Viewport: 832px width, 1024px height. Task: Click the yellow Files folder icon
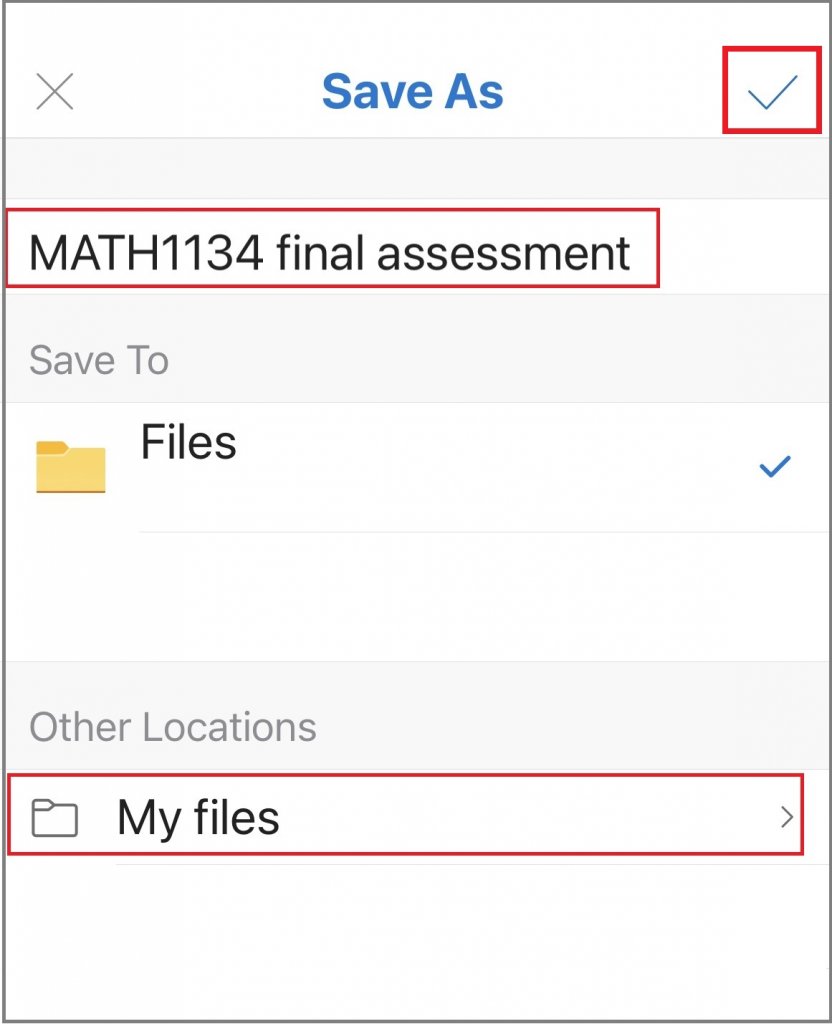(71, 466)
